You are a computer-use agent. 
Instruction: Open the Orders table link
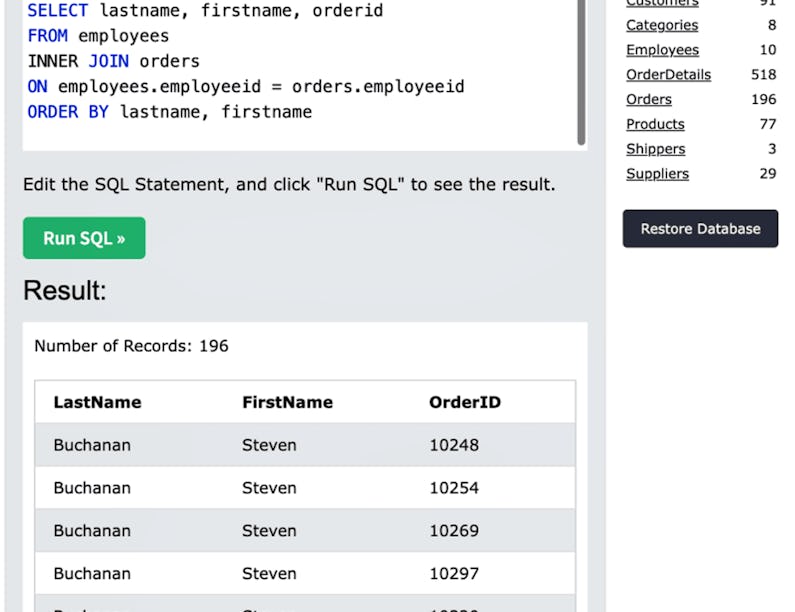click(x=649, y=99)
